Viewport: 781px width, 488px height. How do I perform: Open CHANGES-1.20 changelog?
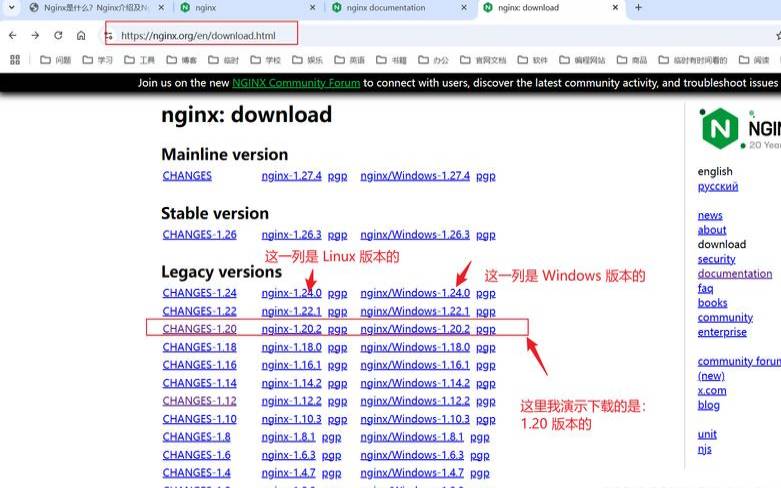[199, 329]
